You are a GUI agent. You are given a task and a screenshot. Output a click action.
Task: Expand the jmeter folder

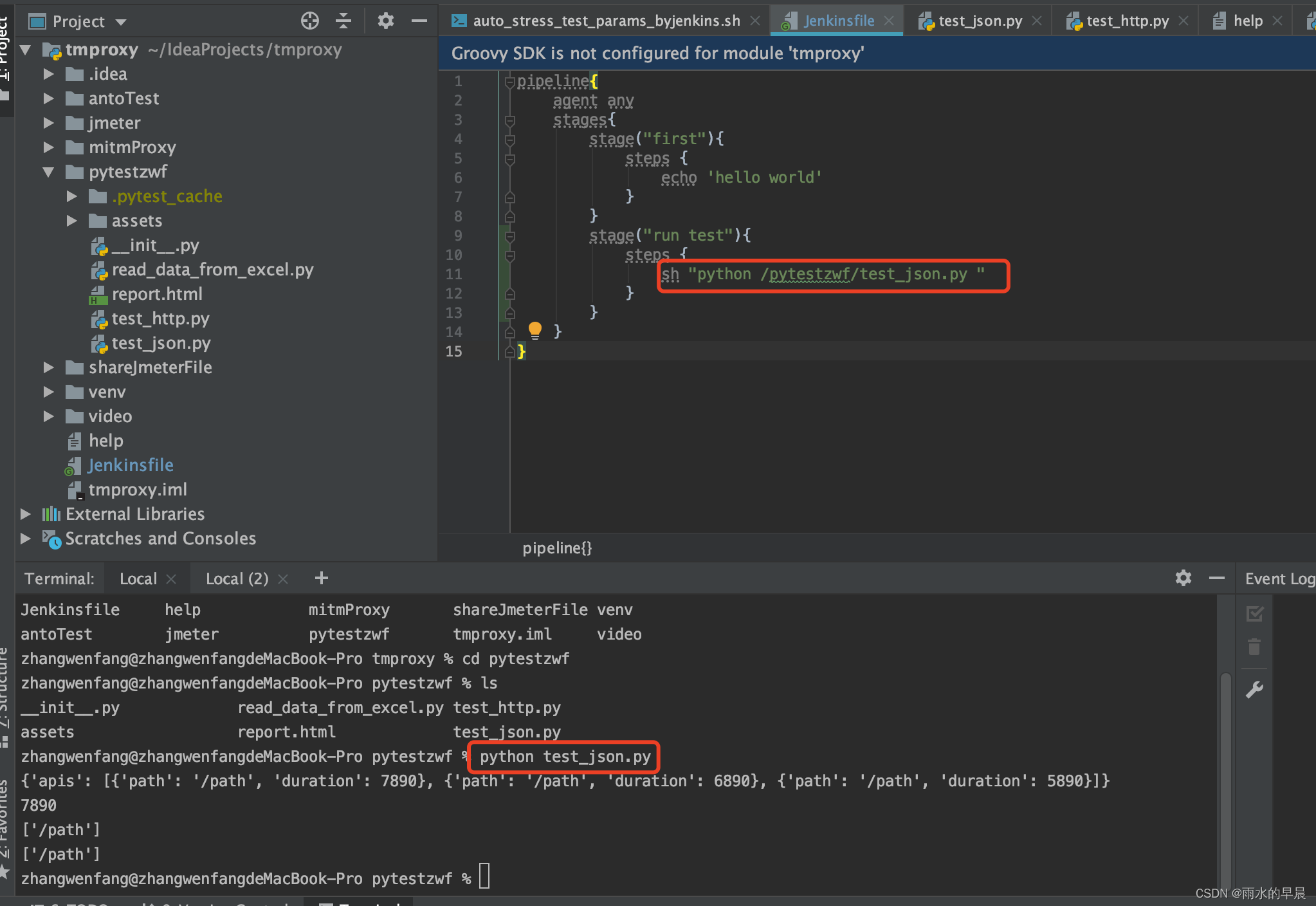pos(48,123)
